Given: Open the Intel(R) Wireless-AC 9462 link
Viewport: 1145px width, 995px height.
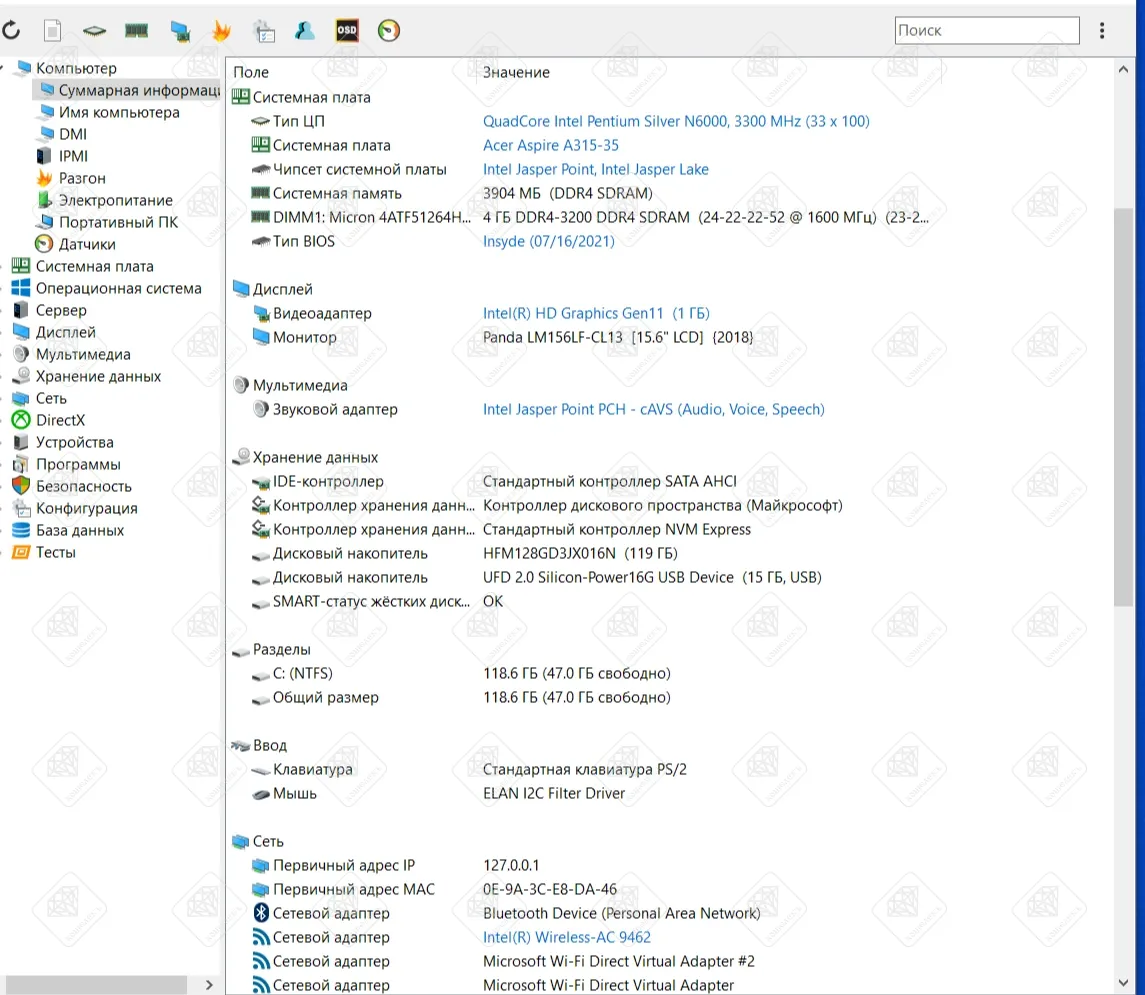Looking at the screenshot, I should tap(567, 937).
